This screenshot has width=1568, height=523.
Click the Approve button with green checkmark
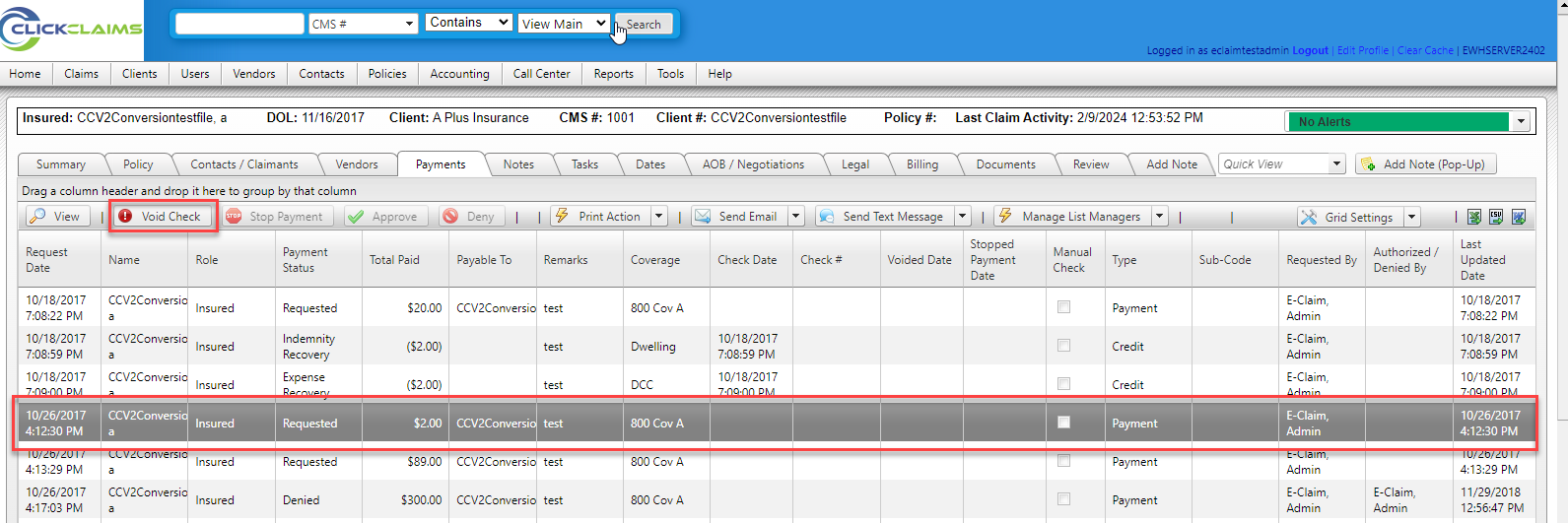[x=385, y=217]
